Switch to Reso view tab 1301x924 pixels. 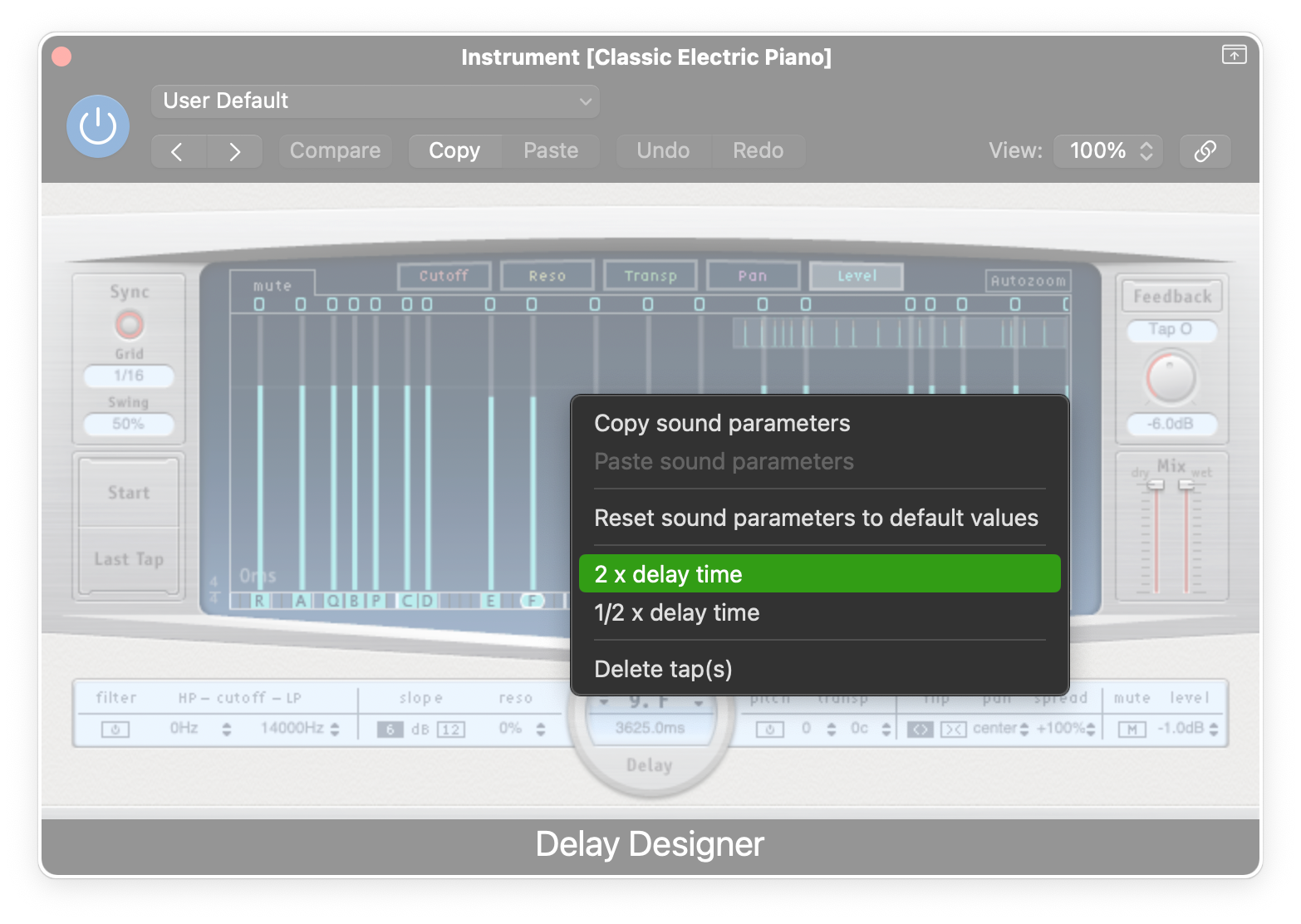547,276
